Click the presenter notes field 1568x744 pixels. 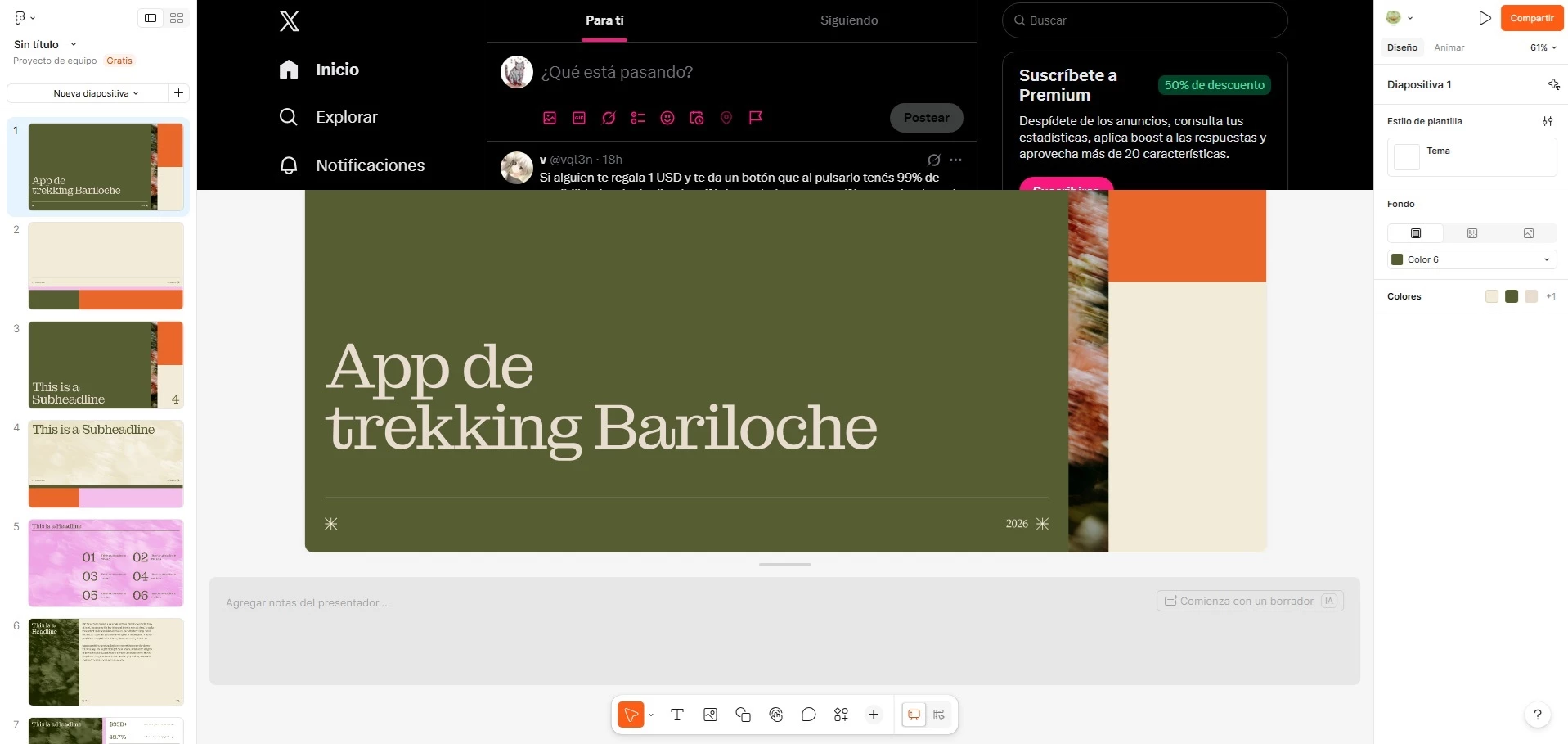click(x=784, y=631)
